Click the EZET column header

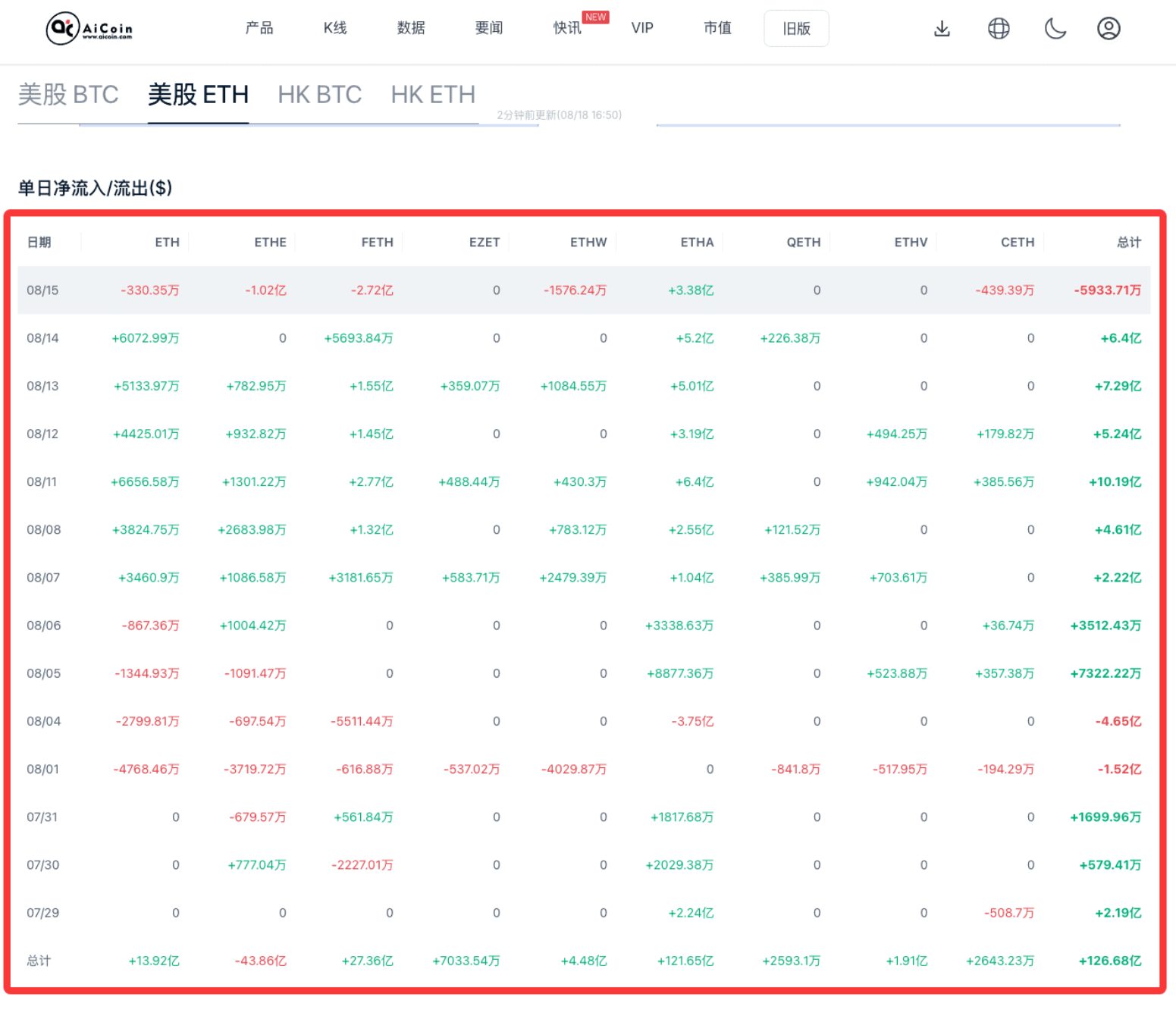485,242
